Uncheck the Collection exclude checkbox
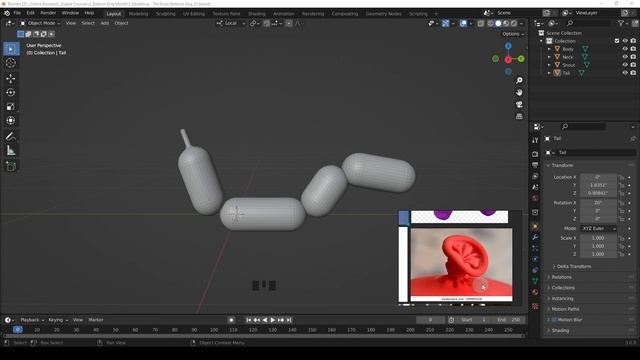This screenshot has width=640, height=360. tap(617, 41)
